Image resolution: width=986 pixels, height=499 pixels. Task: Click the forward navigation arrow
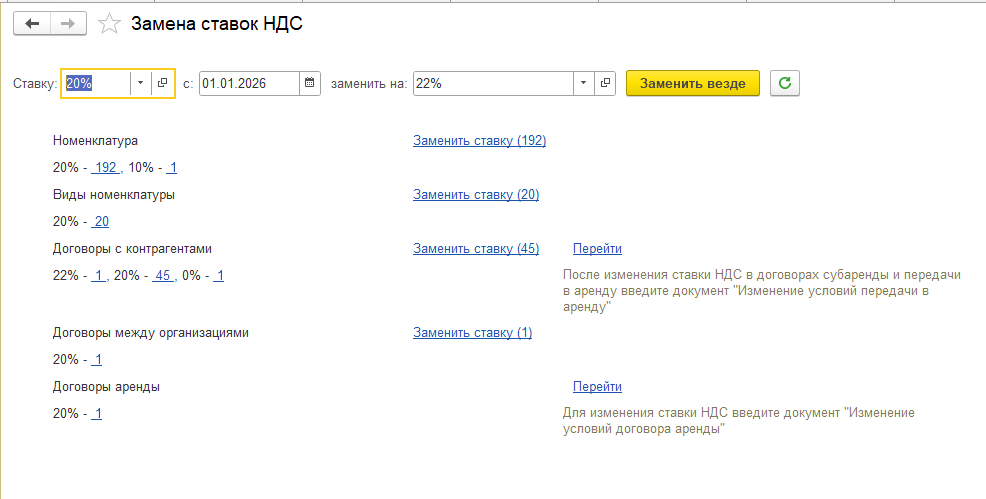(x=68, y=24)
